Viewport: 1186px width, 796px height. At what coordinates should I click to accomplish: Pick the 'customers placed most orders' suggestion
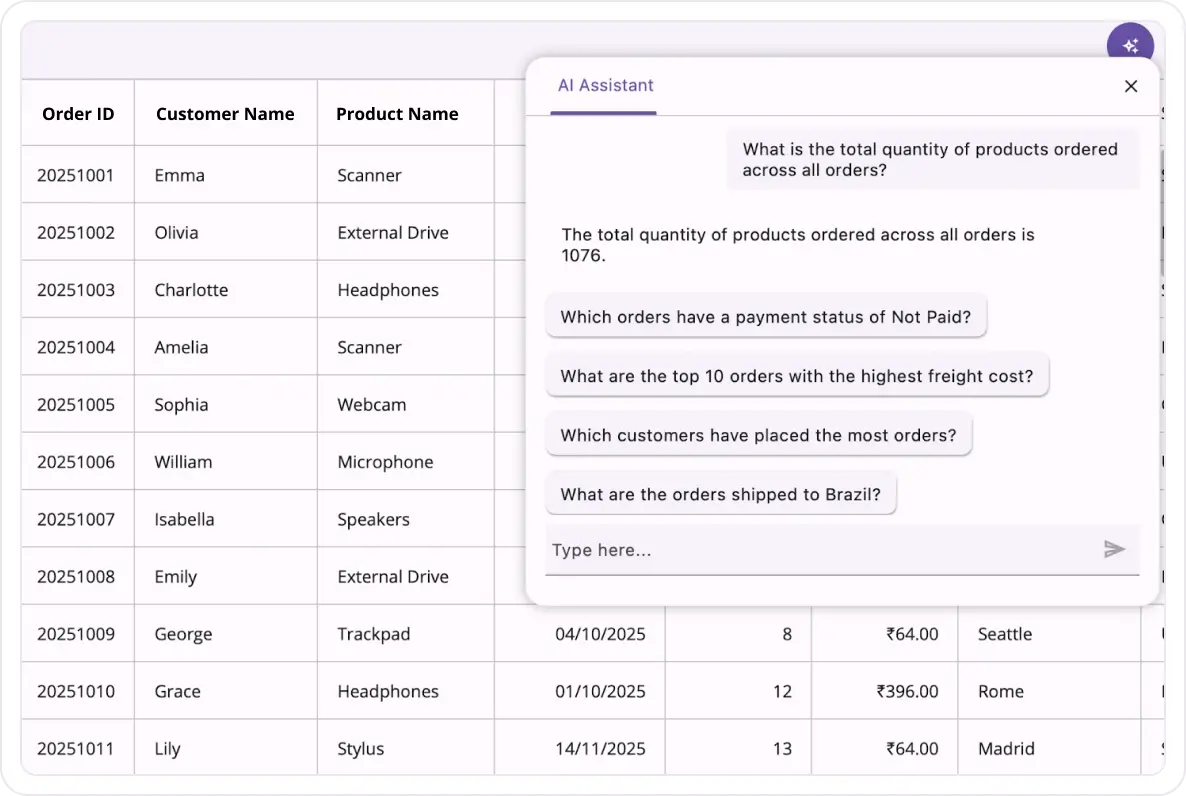[758, 435]
